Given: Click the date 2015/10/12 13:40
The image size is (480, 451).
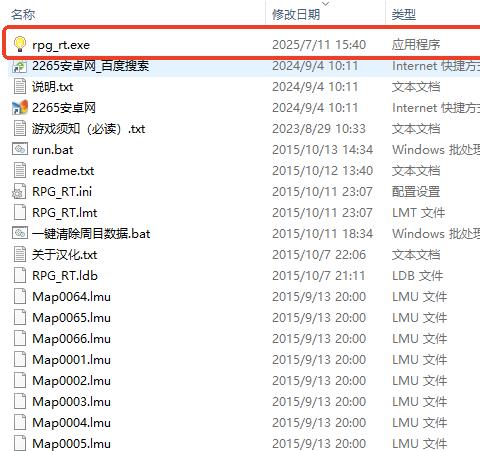Looking at the screenshot, I should (322, 171).
